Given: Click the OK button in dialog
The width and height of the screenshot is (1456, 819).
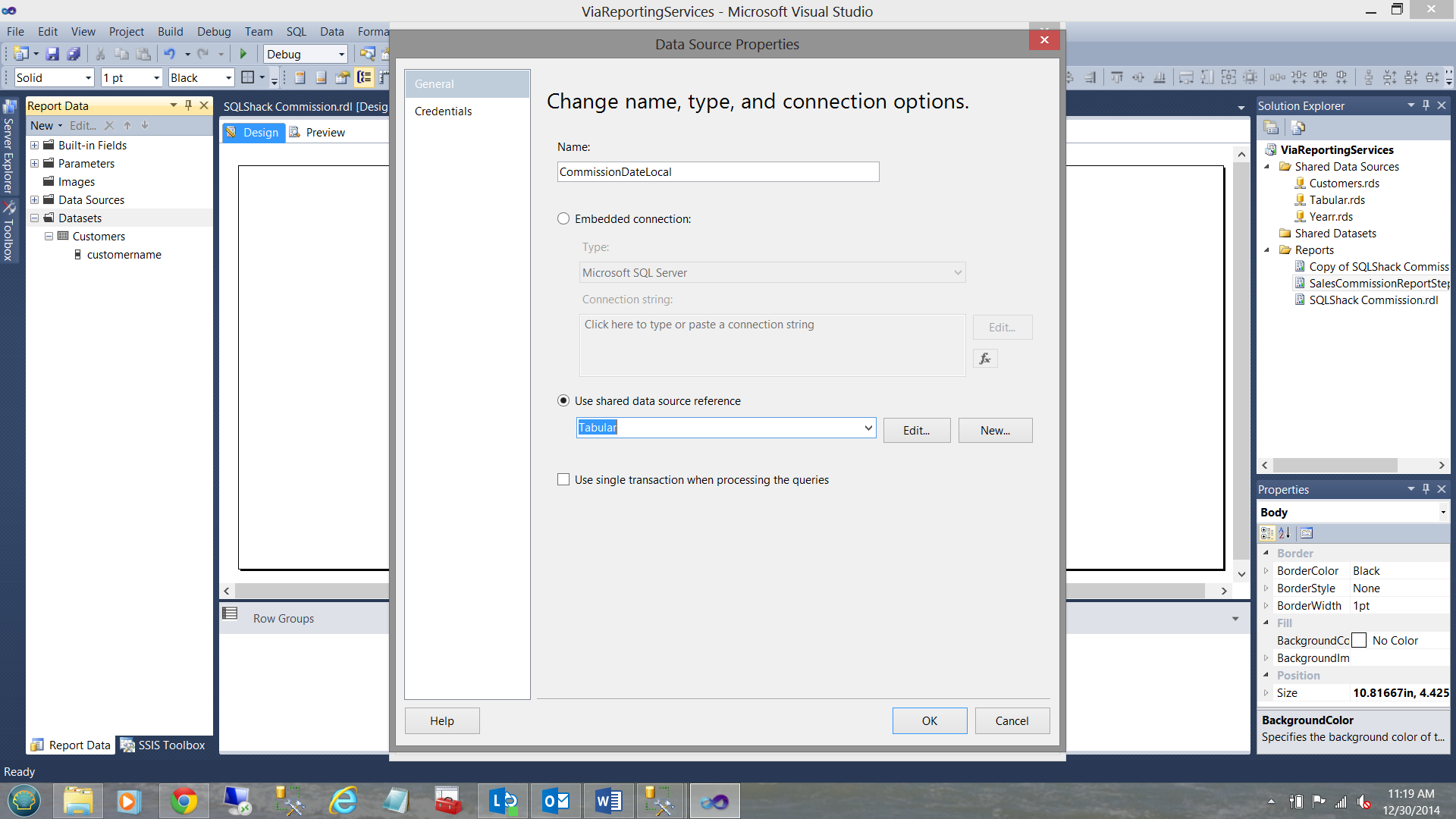Looking at the screenshot, I should pos(929,720).
